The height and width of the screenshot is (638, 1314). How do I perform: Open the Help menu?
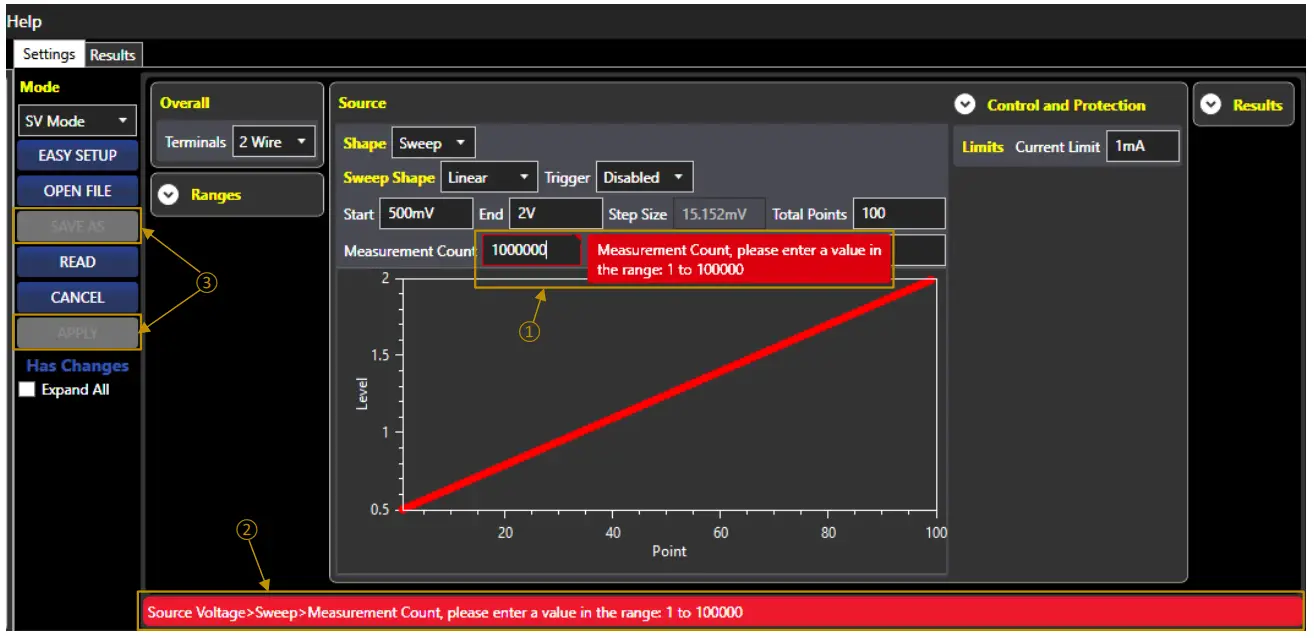(x=25, y=21)
